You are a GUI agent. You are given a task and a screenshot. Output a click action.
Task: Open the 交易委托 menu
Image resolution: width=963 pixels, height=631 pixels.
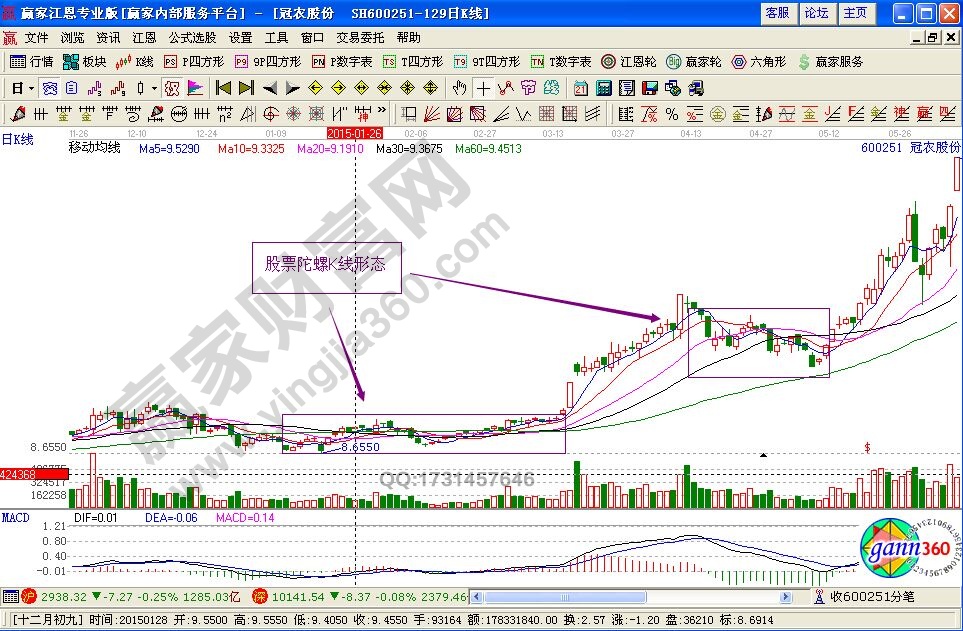360,38
